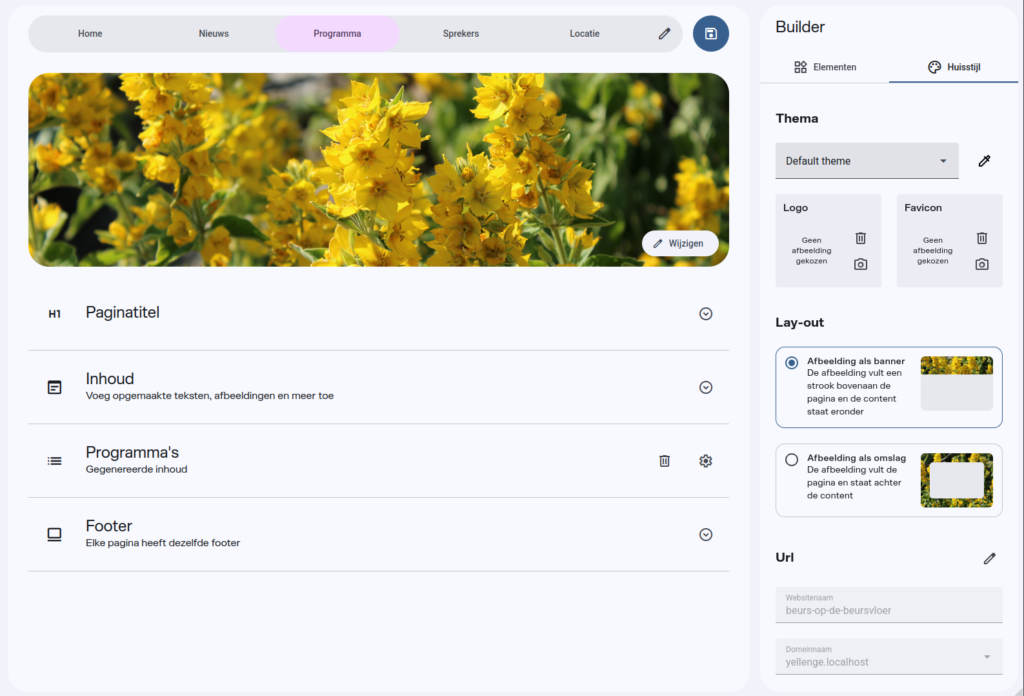
Task: Click the save icon button
Action: click(710, 34)
